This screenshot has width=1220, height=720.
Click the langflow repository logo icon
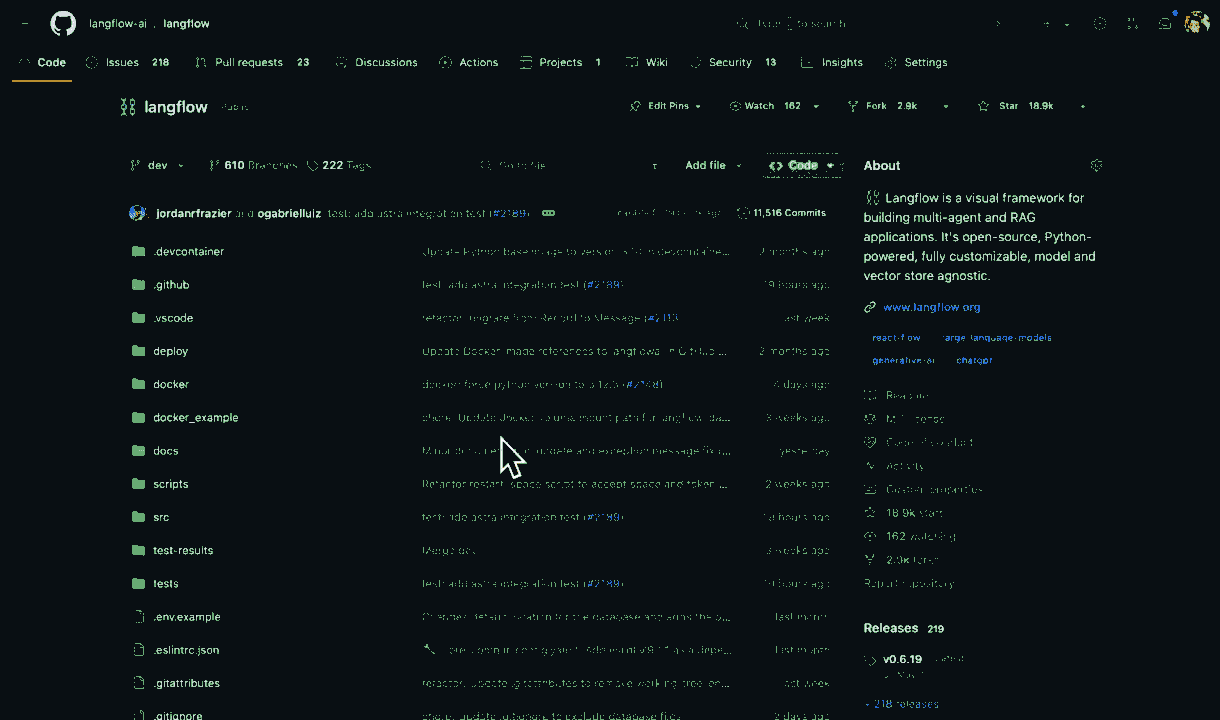click(128, 107)
